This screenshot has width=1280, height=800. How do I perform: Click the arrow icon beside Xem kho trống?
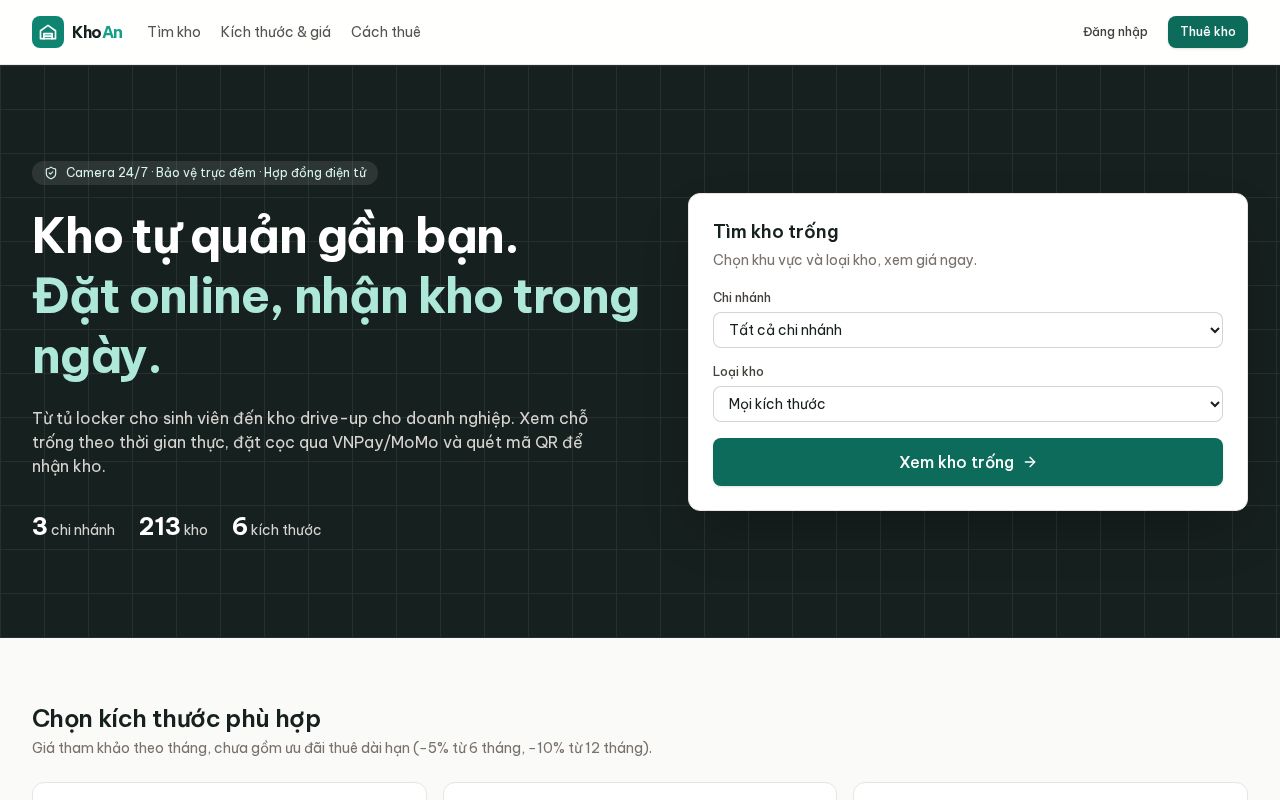click(x=1030, y=462)
